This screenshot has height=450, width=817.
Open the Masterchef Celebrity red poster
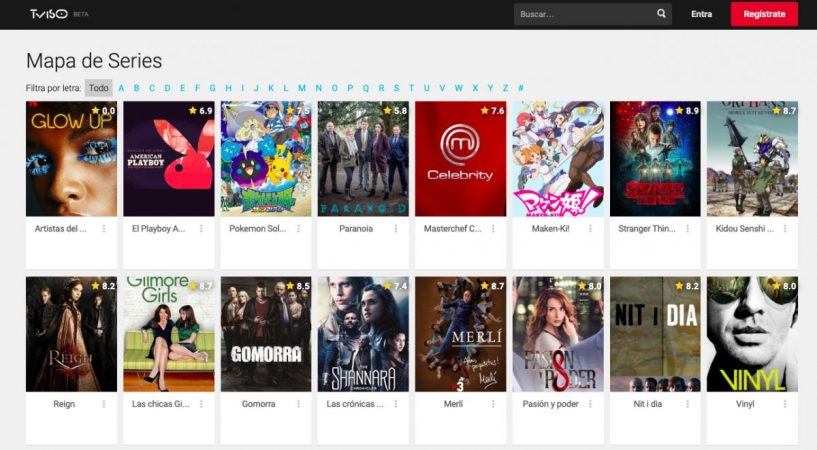click(461, 159)
